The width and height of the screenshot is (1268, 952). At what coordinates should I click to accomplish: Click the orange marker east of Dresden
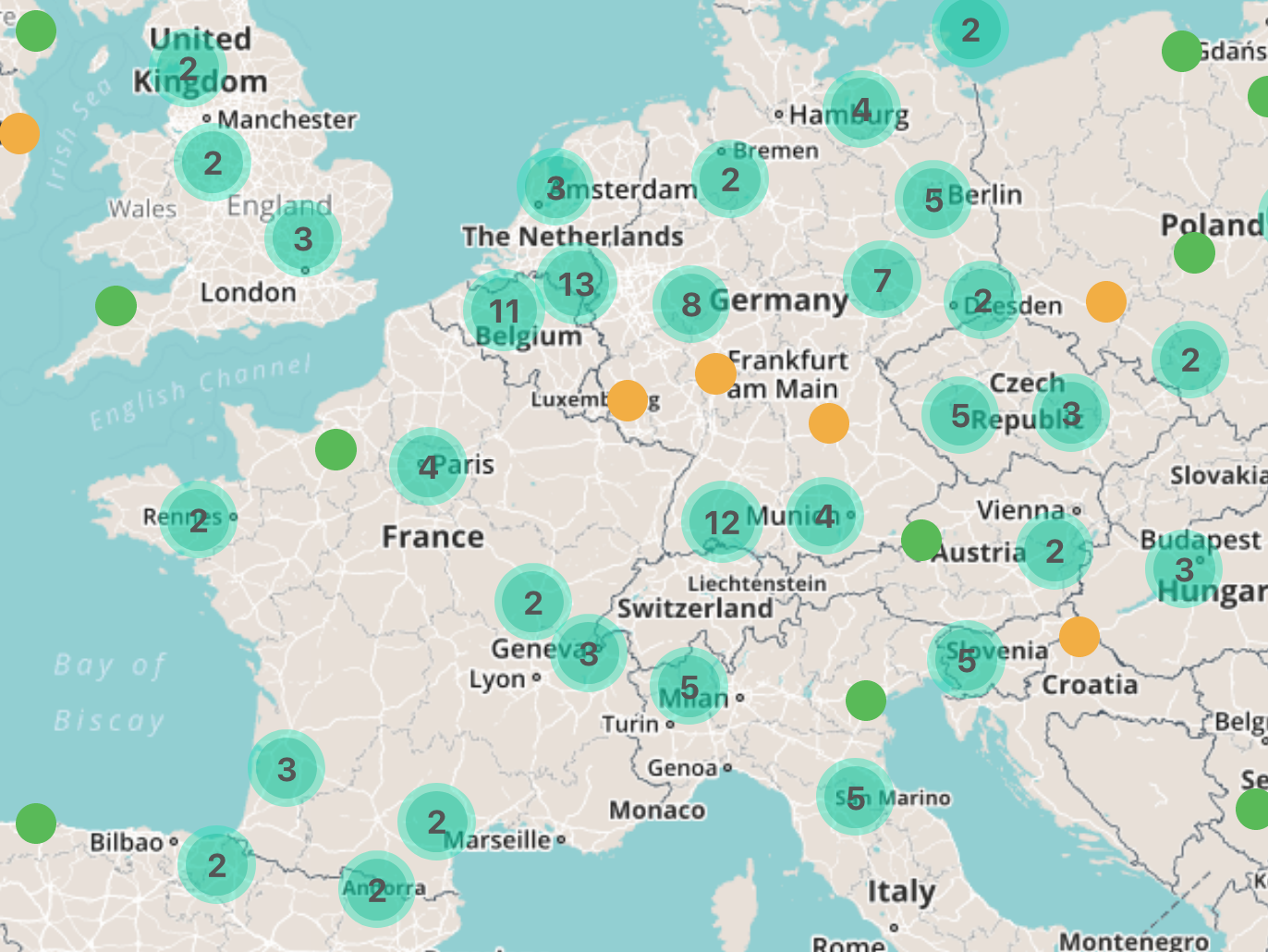(1106, 301)
